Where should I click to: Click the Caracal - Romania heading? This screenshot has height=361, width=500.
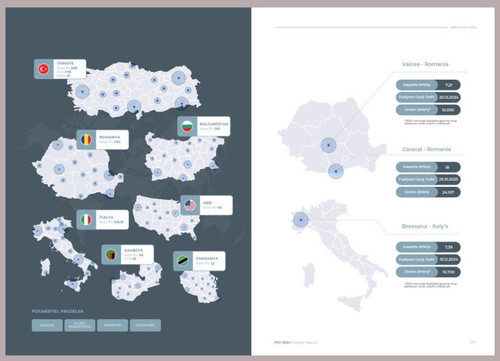click(x=426, y=149)
